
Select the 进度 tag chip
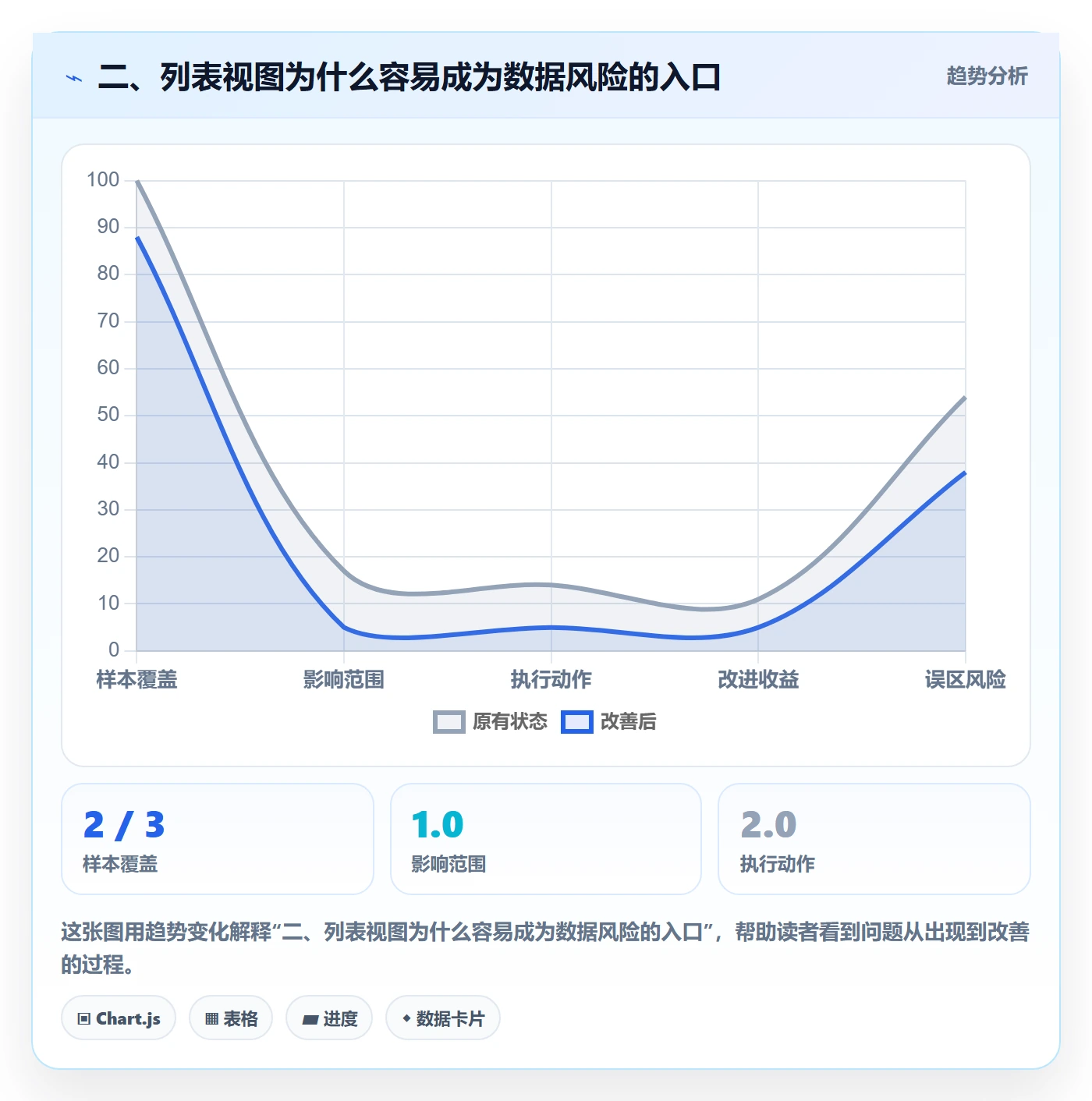329,1018
